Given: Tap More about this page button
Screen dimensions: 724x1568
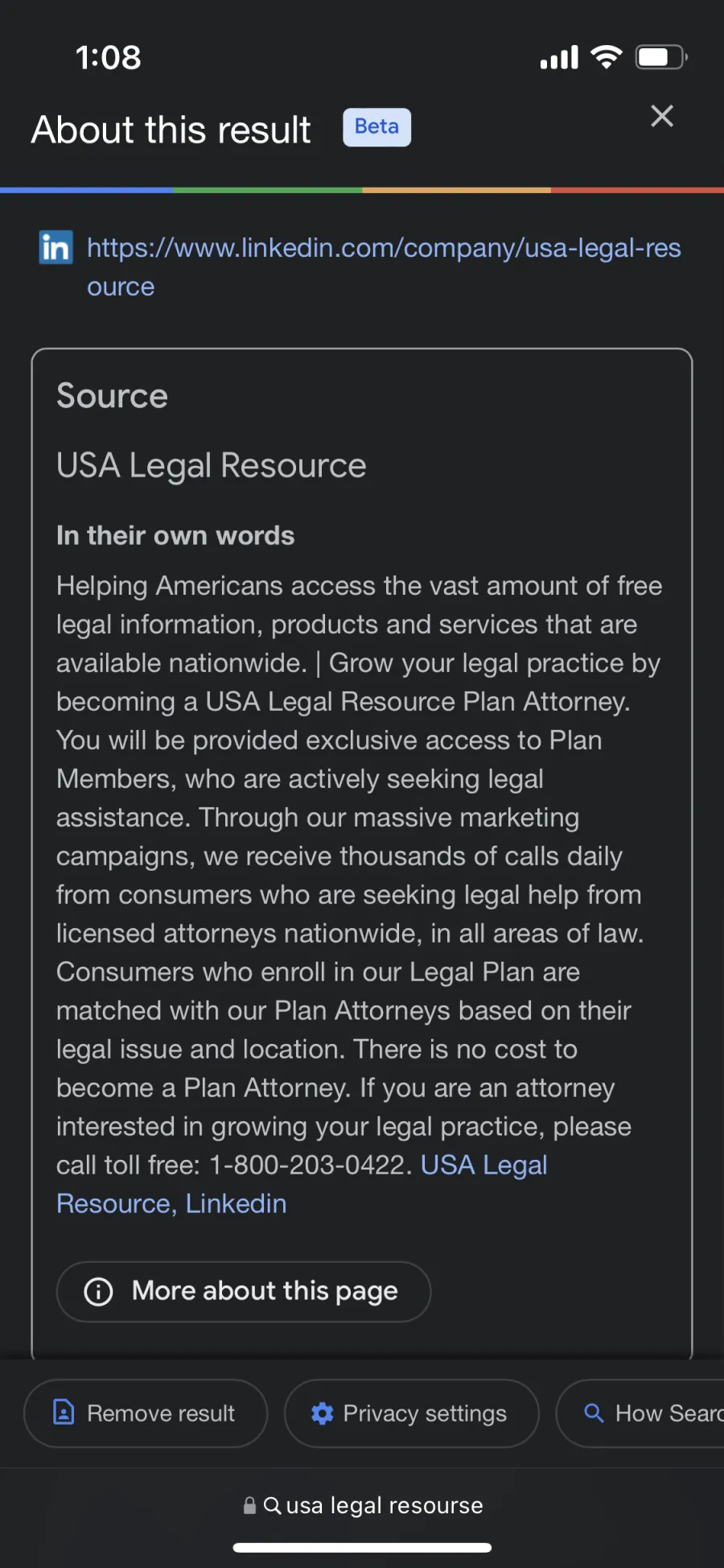Looking at the screenshot, I should point(244,1291).
